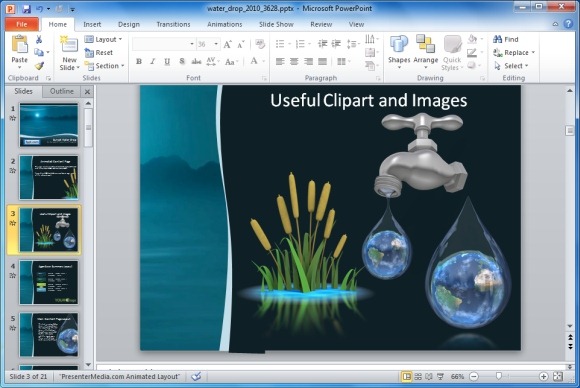This screenshot has height=388, width=580.
Task: Increase list indent level
Action: click(336, 44)
